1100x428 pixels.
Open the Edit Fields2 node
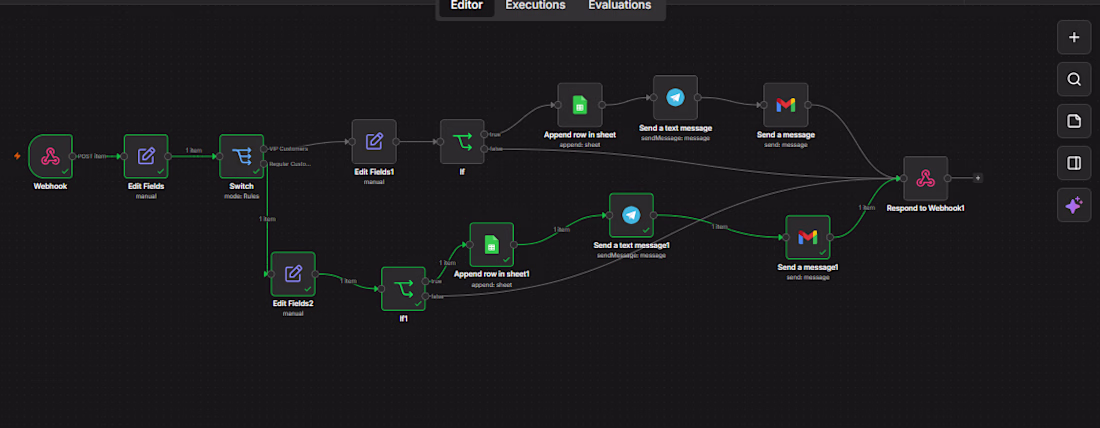[293, 274]
